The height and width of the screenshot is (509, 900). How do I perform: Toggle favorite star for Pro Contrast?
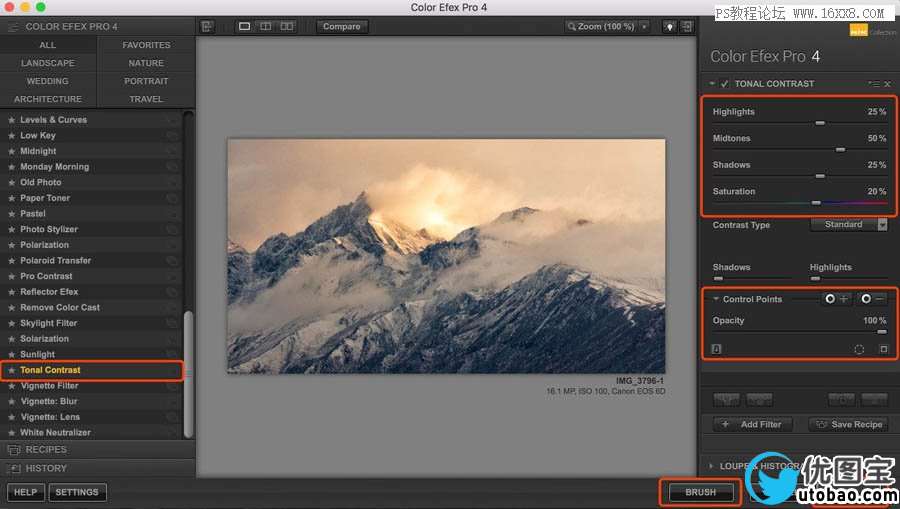12,276
